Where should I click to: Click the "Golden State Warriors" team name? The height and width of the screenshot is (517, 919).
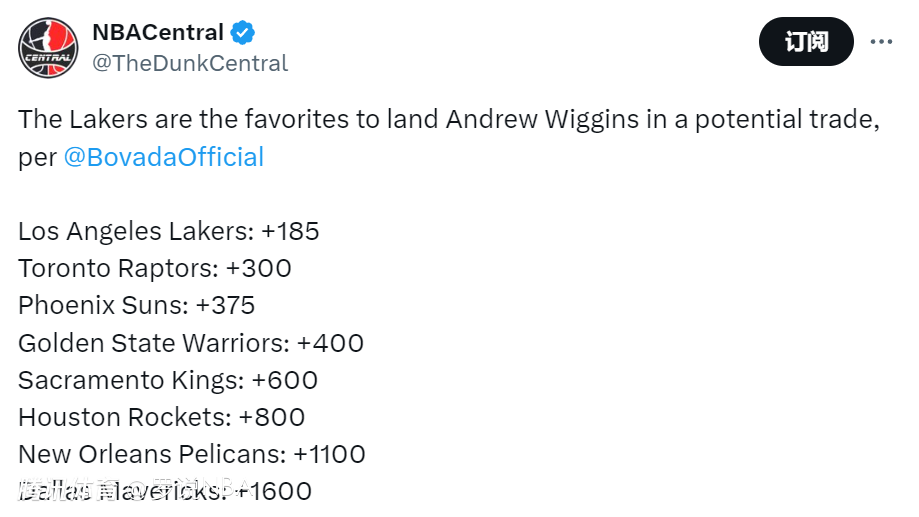pos(153,343)
